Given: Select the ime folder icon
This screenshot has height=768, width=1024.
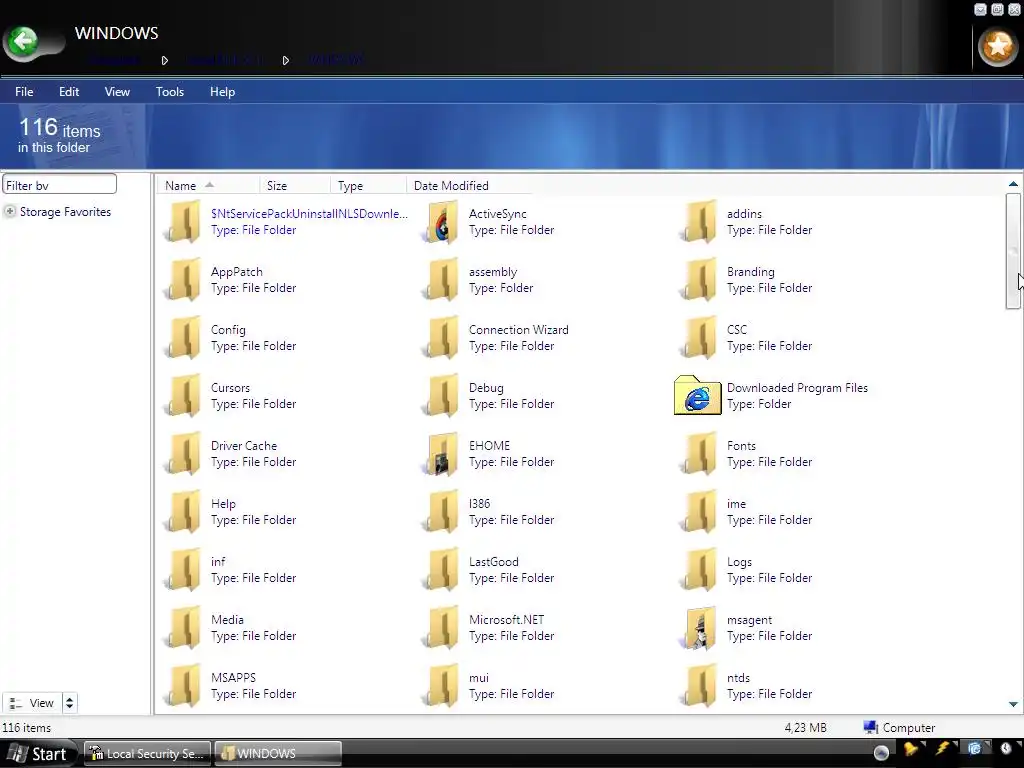Looking at the screenshot, I should (700, 512).
